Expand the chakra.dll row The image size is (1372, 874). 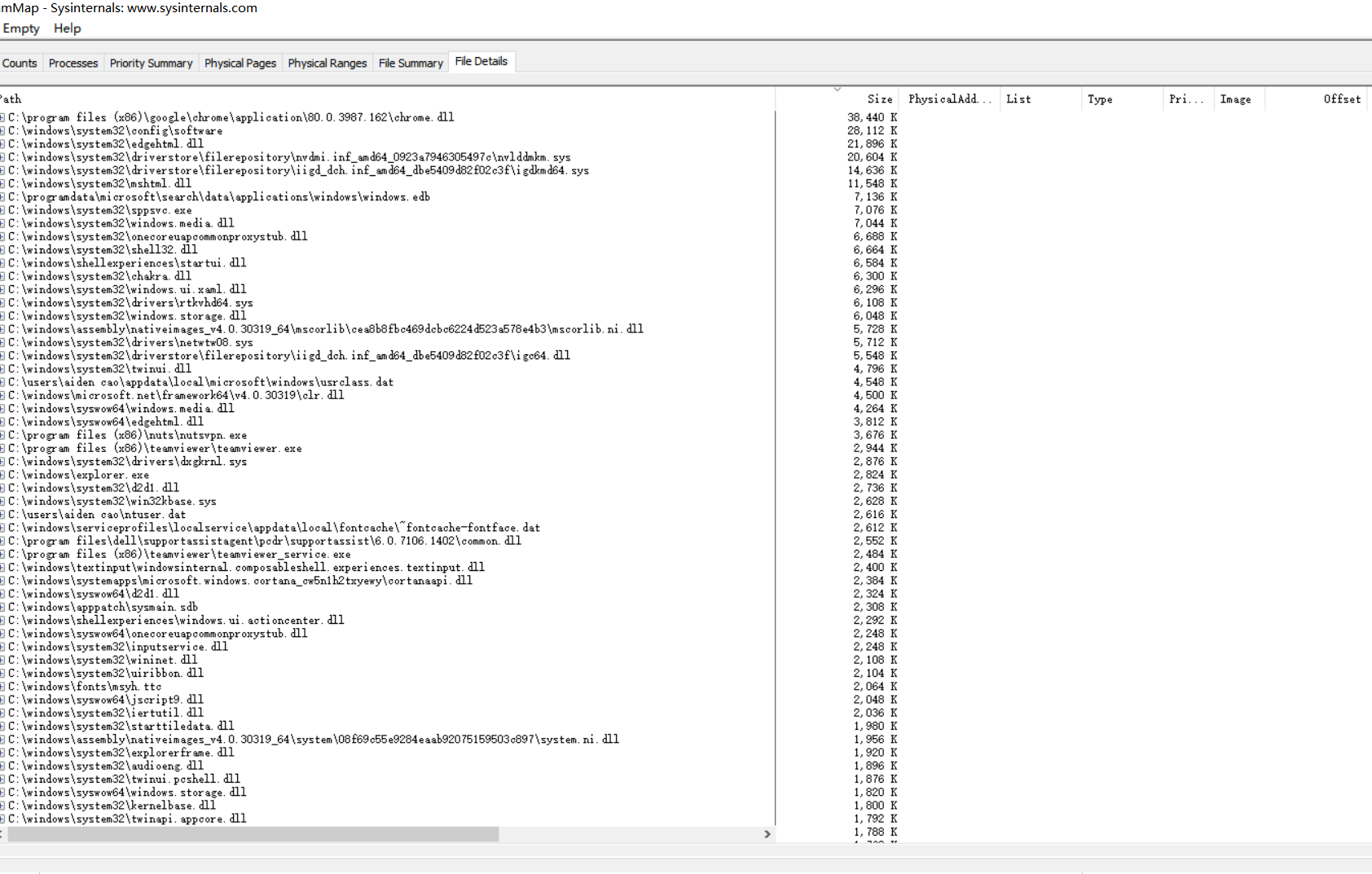(2, 276)
